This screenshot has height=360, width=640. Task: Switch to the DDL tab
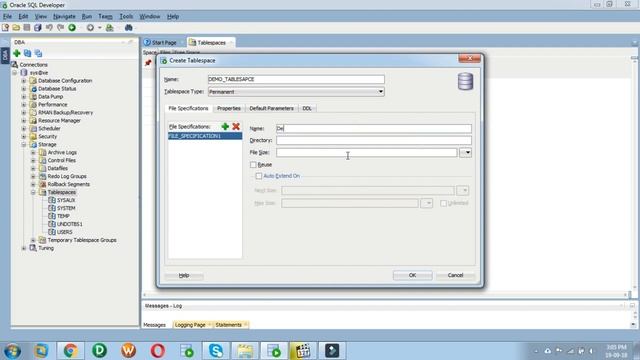click(x=307, y=108)
